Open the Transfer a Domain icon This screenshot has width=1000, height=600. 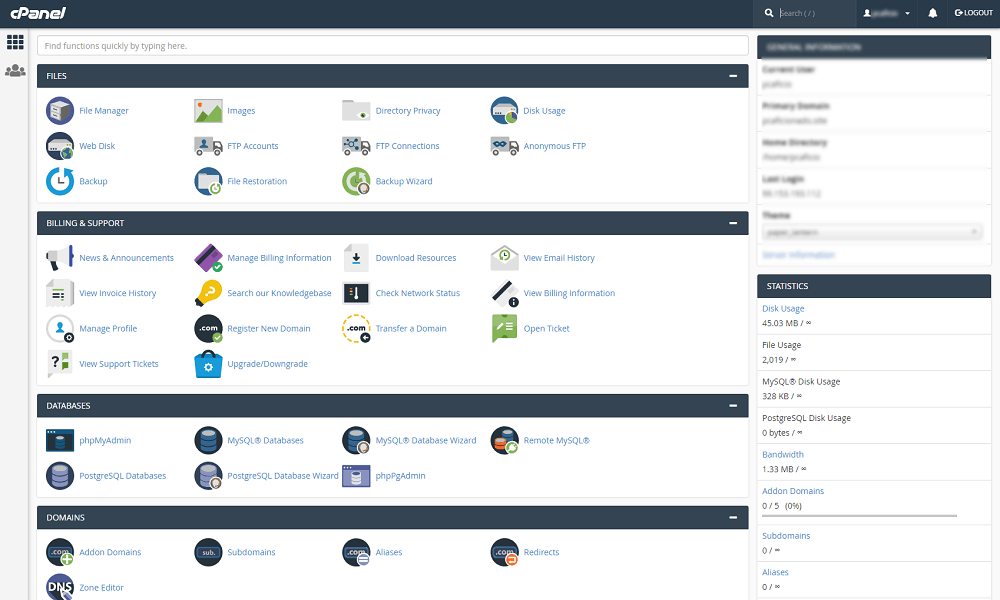tap(356, 328)
